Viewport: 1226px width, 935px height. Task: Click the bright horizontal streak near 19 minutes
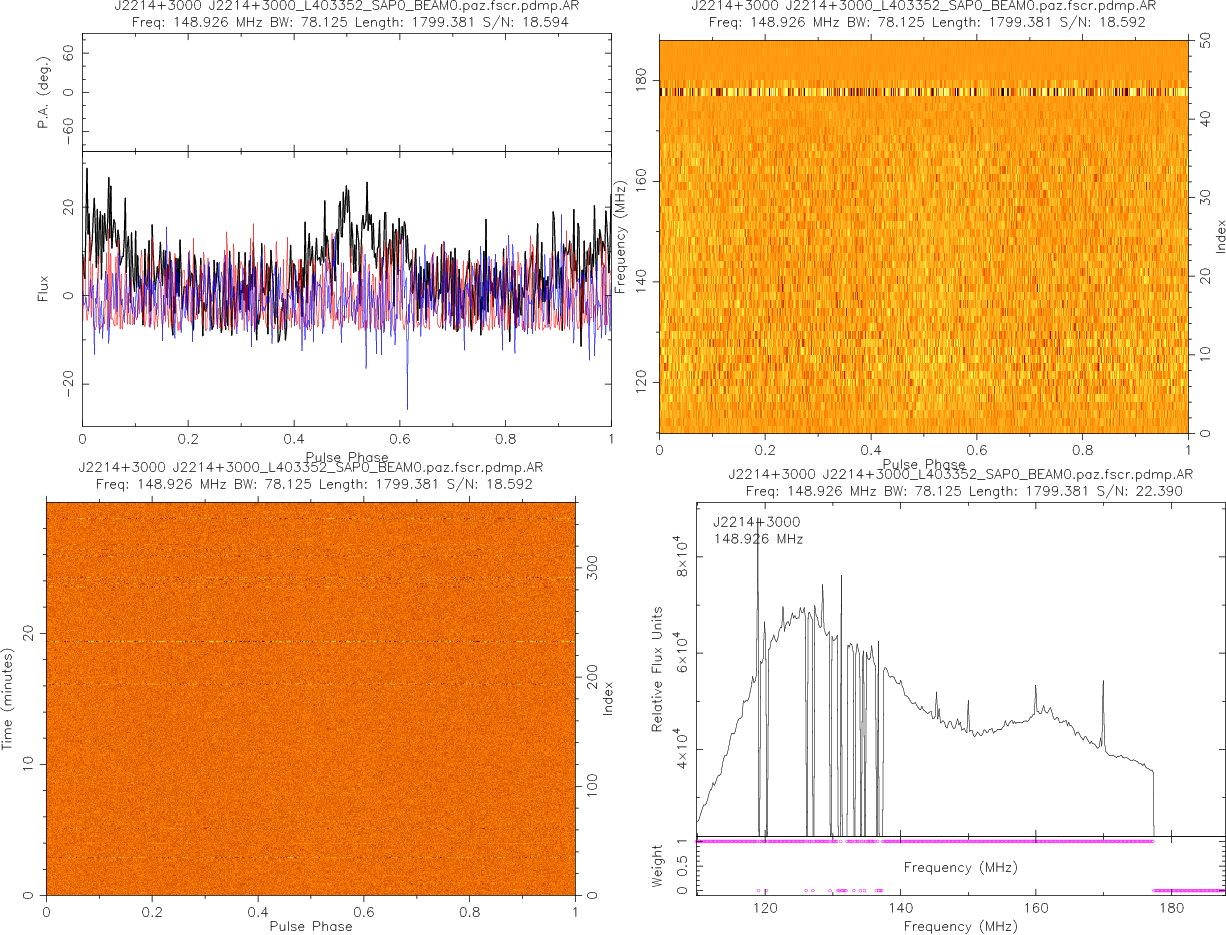pyautogui.click(x=311, y=641)
